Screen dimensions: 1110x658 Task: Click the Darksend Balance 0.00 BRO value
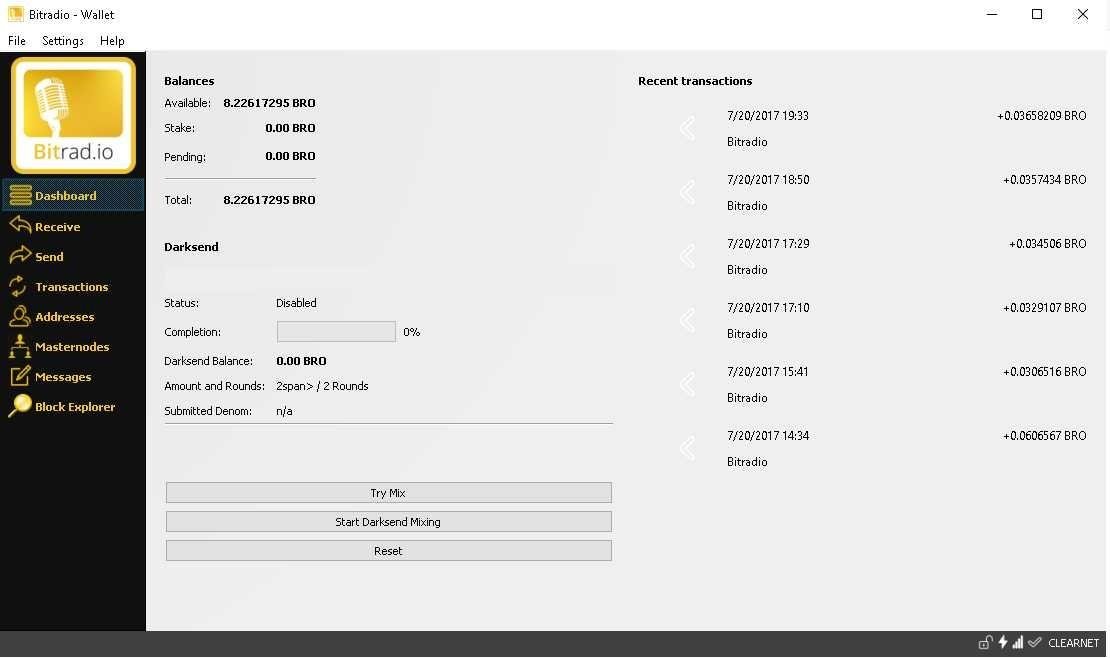[x=301, y=361]
